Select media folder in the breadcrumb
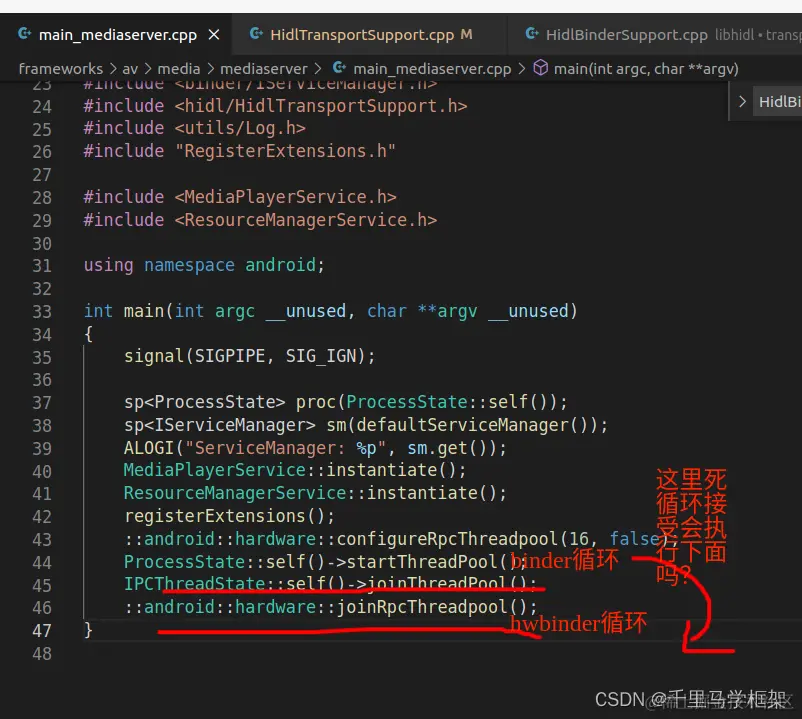Screen dimensions: 802x719 (x=179, y=69)
